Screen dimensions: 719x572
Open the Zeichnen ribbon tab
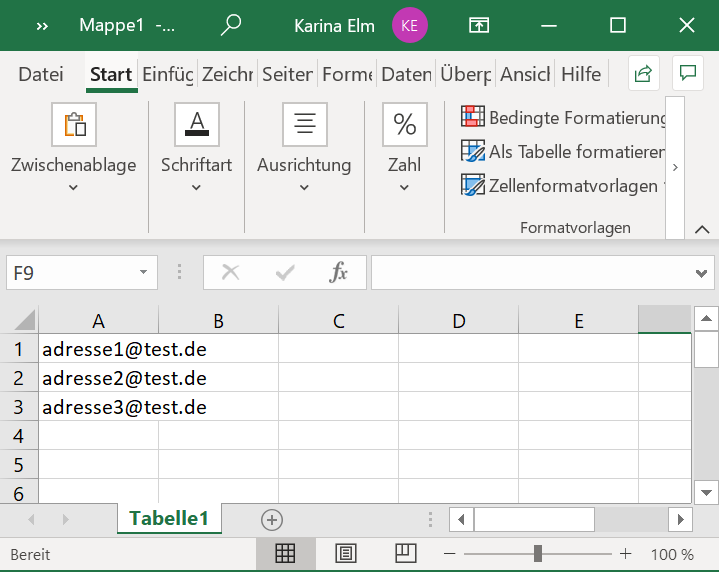pyautogui.click(x=227, y=74)
